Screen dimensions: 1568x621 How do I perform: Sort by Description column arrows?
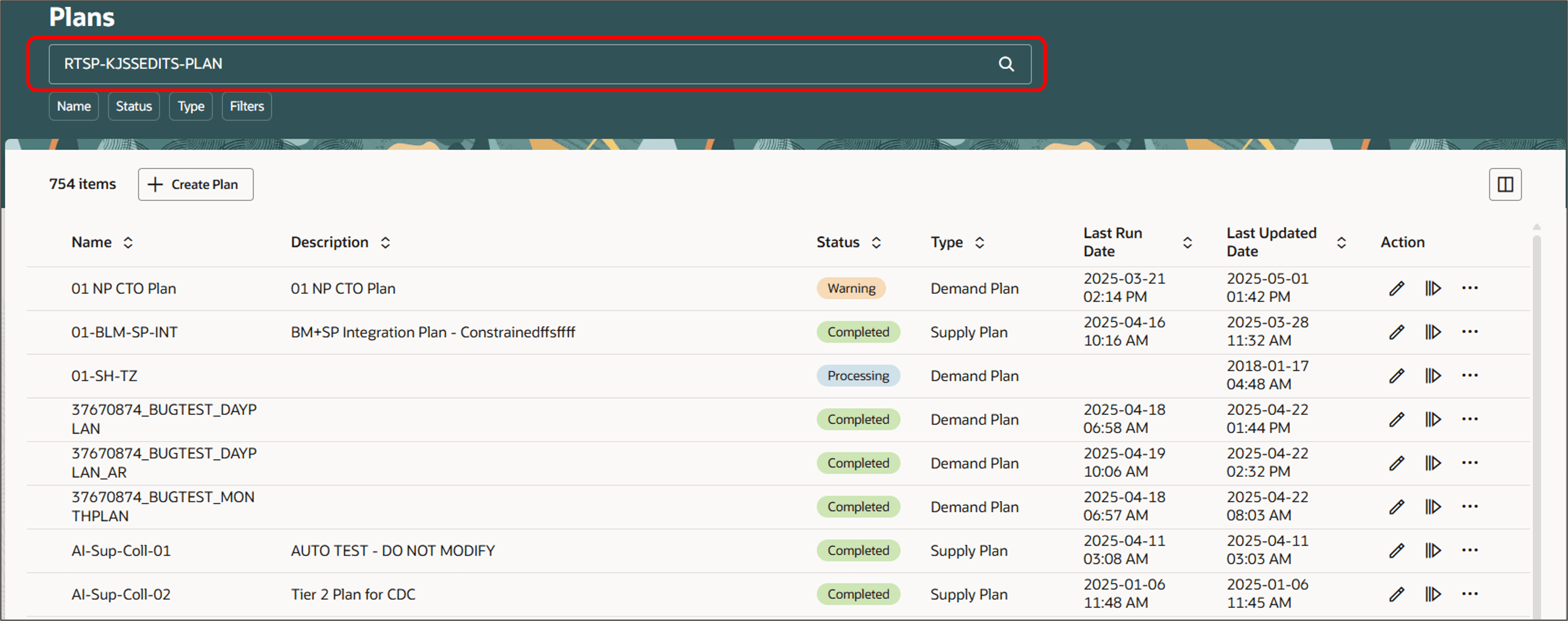(385, 242)
